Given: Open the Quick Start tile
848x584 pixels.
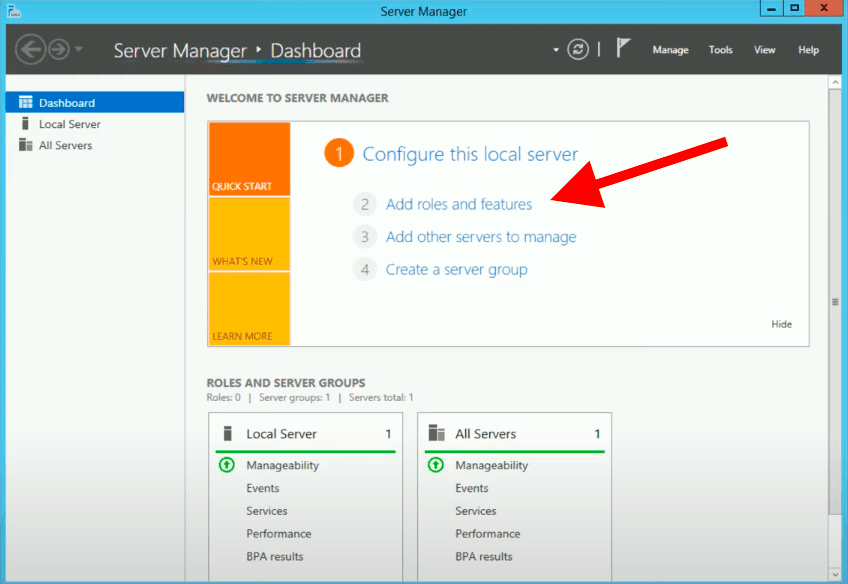Looking at the screenshot, I should coord(249,159).
